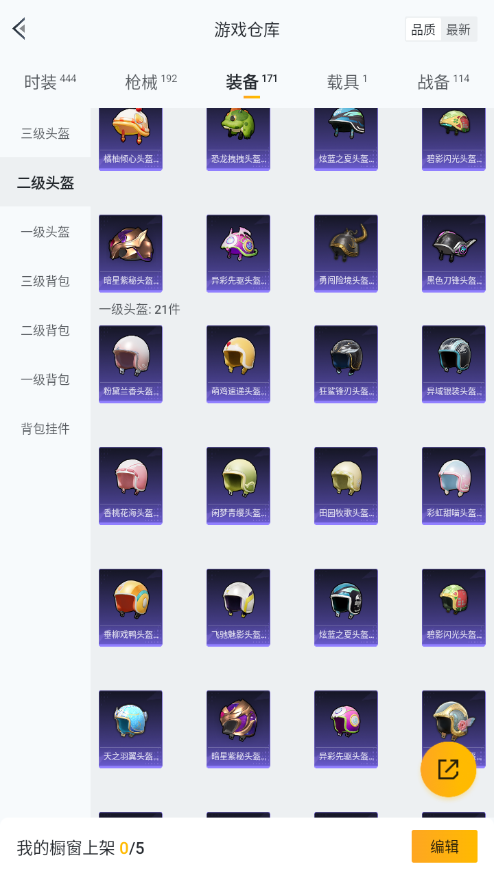Jump to 背包挂件 category
This screenshot has width=494, height=875.
click(45, 429)
